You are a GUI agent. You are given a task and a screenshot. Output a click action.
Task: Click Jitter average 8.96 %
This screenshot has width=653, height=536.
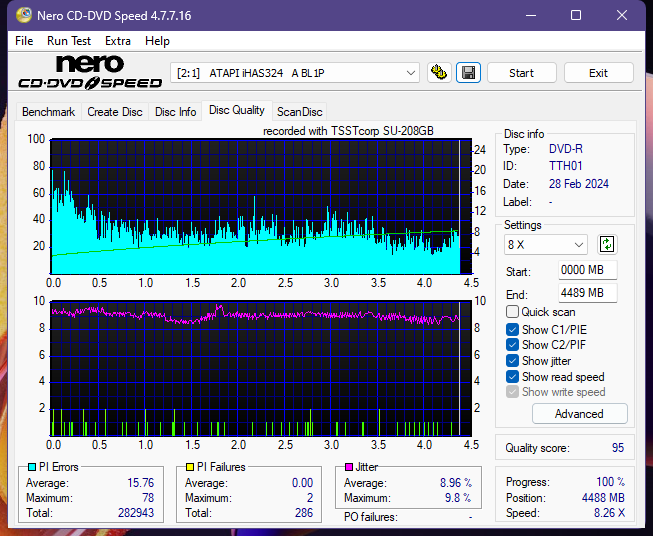456,483
